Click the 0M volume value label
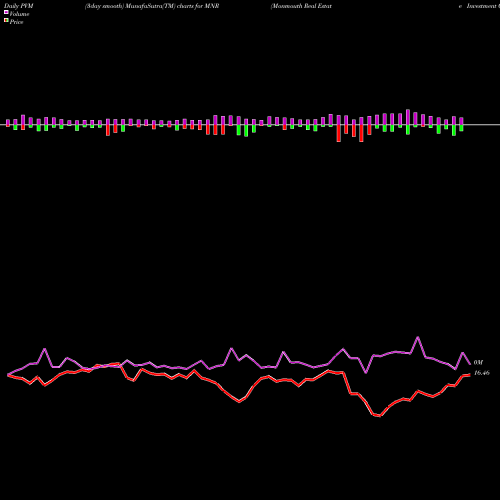 (x=478, y=362)
